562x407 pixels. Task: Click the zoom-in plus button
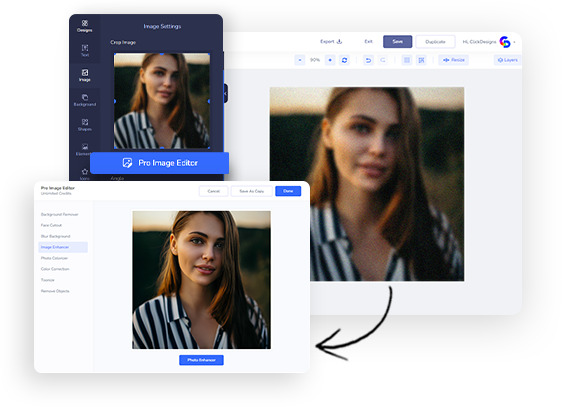330,60
